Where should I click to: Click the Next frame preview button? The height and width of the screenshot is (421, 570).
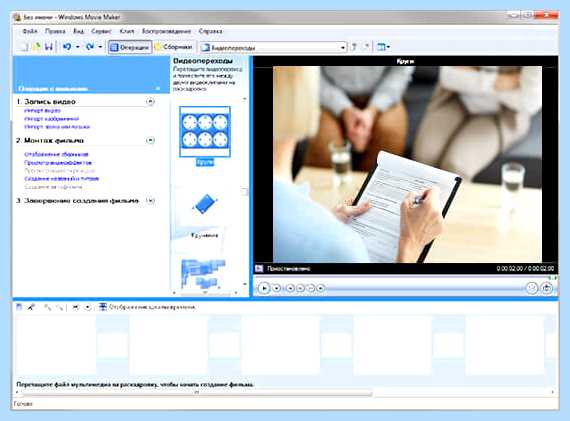coord(311,288)
